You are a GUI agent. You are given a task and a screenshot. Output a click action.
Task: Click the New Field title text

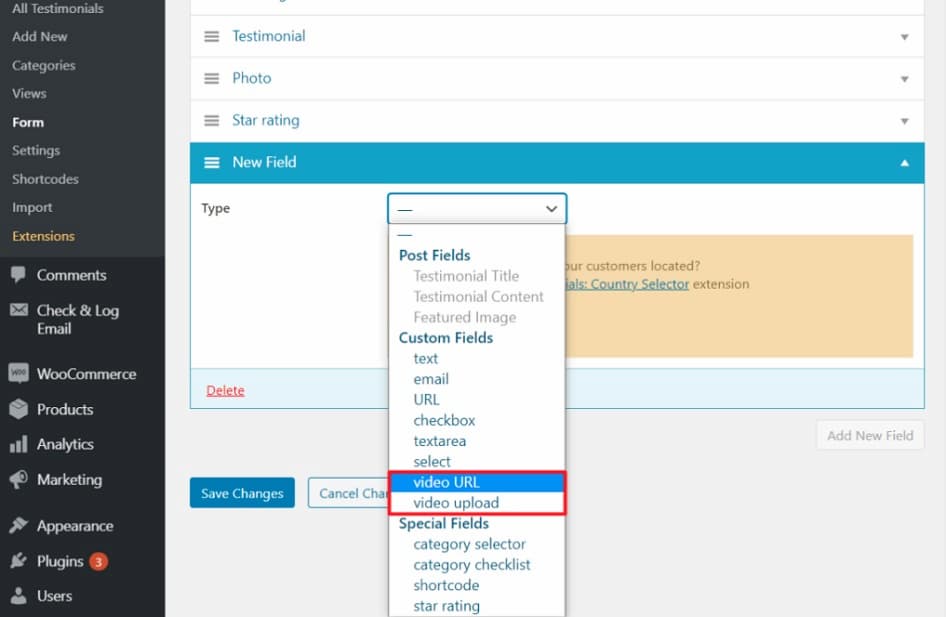click(x=264, y=162)
